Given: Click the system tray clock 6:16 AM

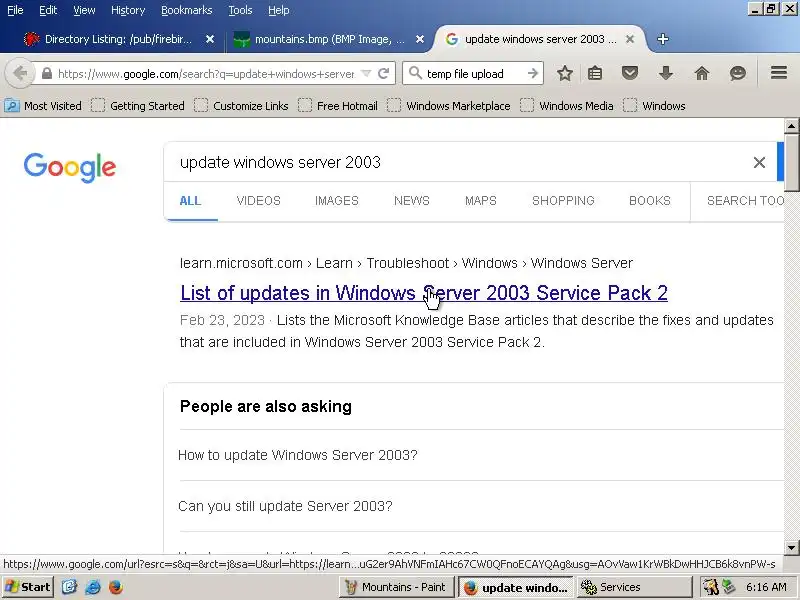Looking at the screenshot, I should (x=766, y=587).
